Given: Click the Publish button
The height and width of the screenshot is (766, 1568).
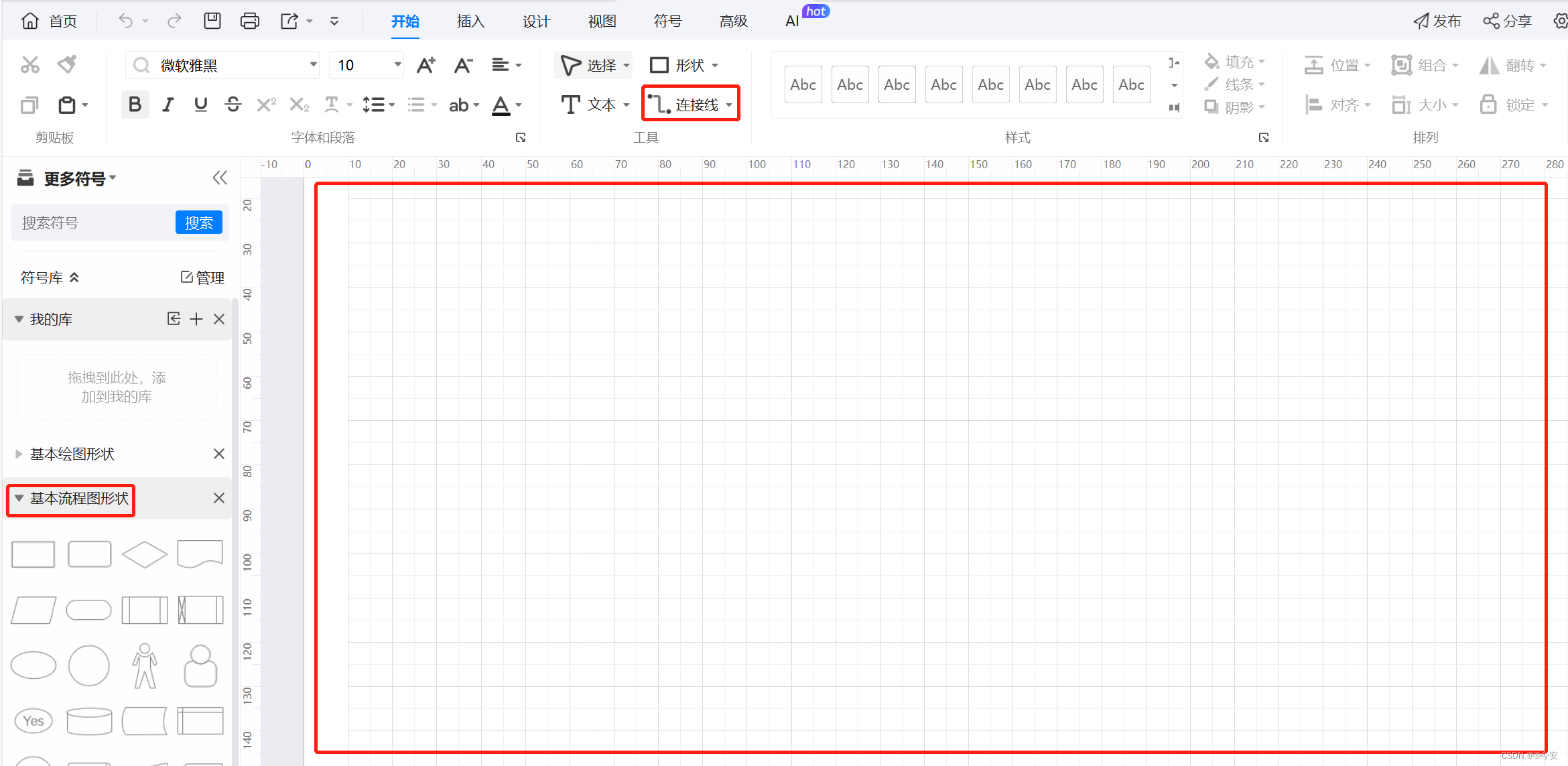Looking at the screenshot, I should [x=1437, y=21].
